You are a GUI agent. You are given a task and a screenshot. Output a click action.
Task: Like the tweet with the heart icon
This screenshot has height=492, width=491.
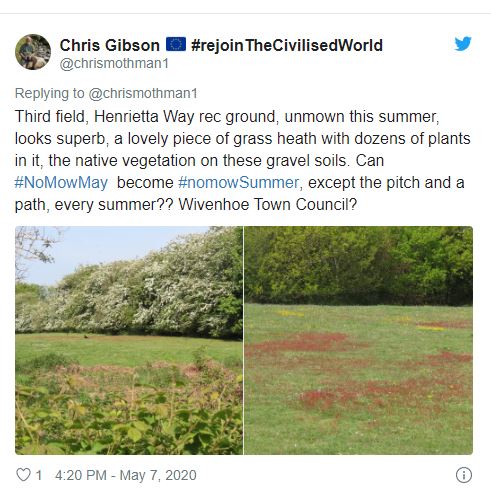[23, 475]
